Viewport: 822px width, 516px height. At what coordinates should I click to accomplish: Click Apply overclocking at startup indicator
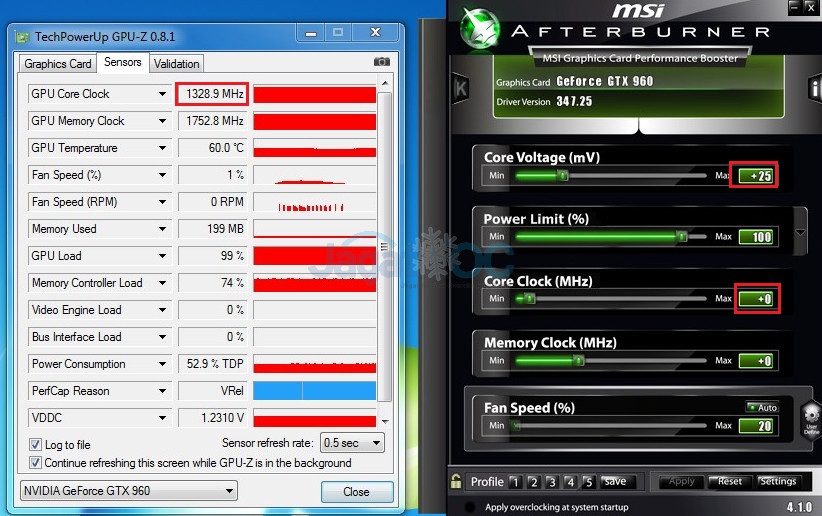pyautogui.click(x=470, y=507)
